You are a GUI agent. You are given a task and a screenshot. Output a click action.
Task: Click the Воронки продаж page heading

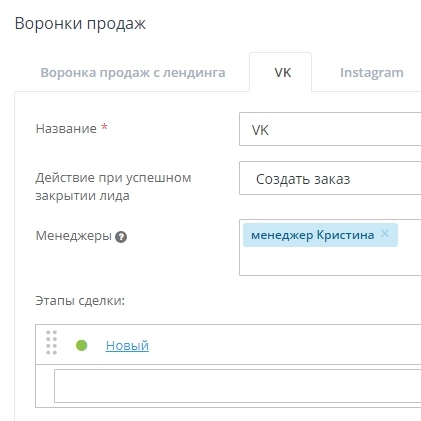click(80, 24)
